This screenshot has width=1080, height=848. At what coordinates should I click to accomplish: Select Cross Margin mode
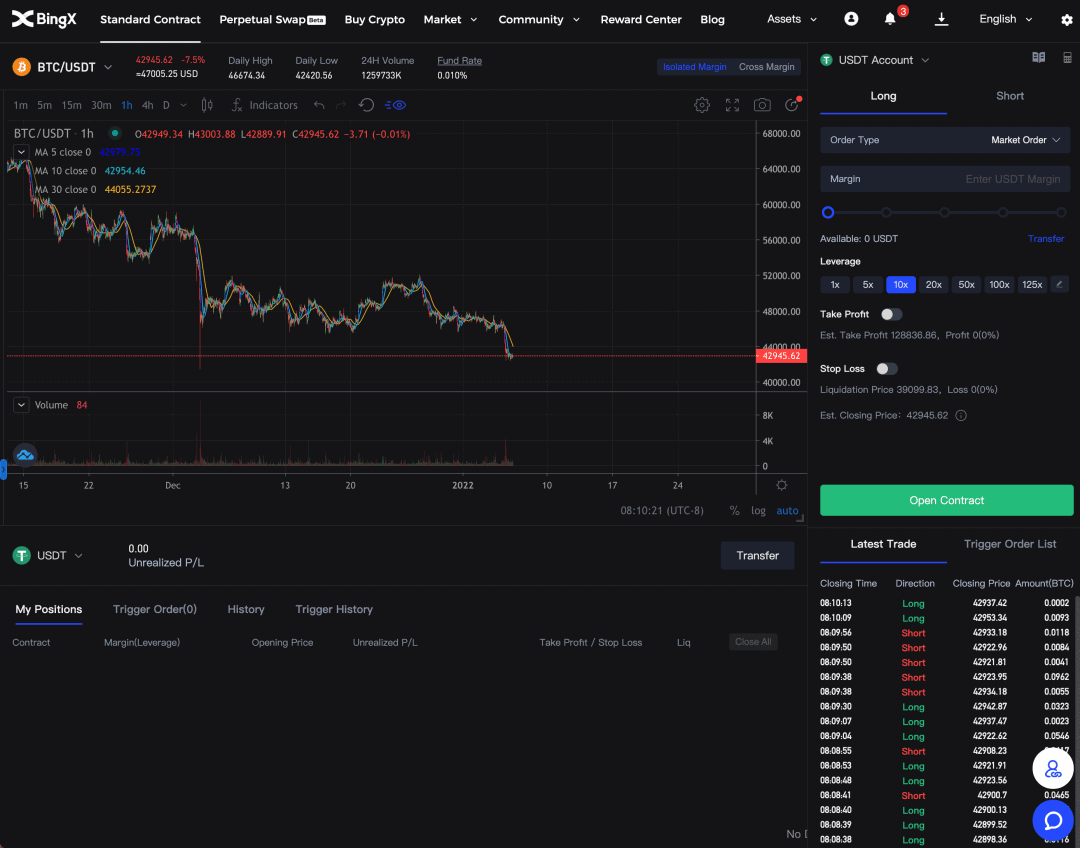(767, 67)
